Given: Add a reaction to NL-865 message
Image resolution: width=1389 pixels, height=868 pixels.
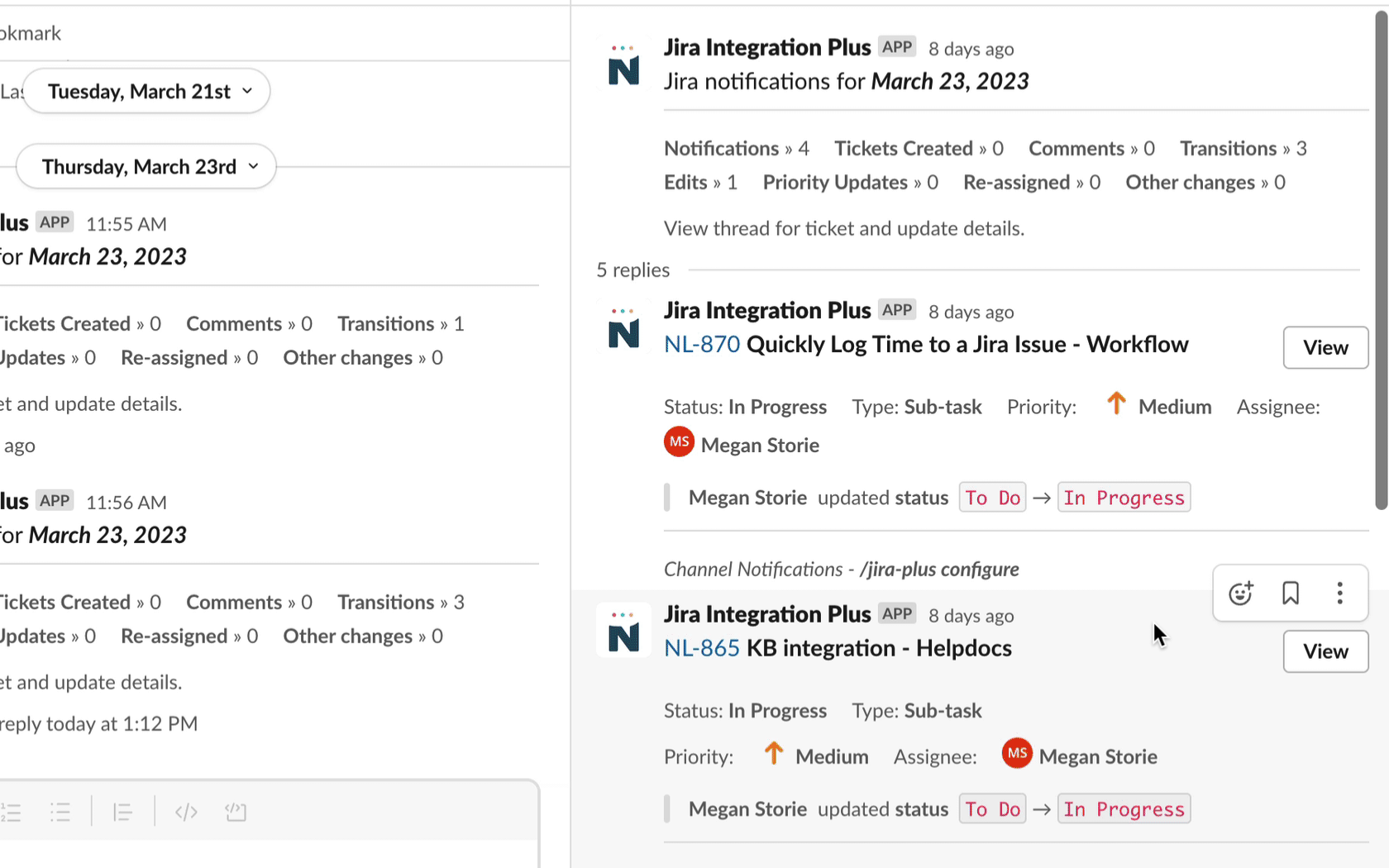Looking at the screenshot, I should coord(1240,594).
